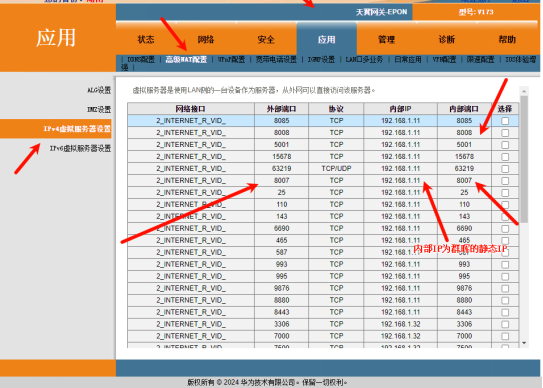The width and height of the screenshot is (543, 388).
Task: Tick the checkbox for port 25 row
Action: tap(505, 193)
